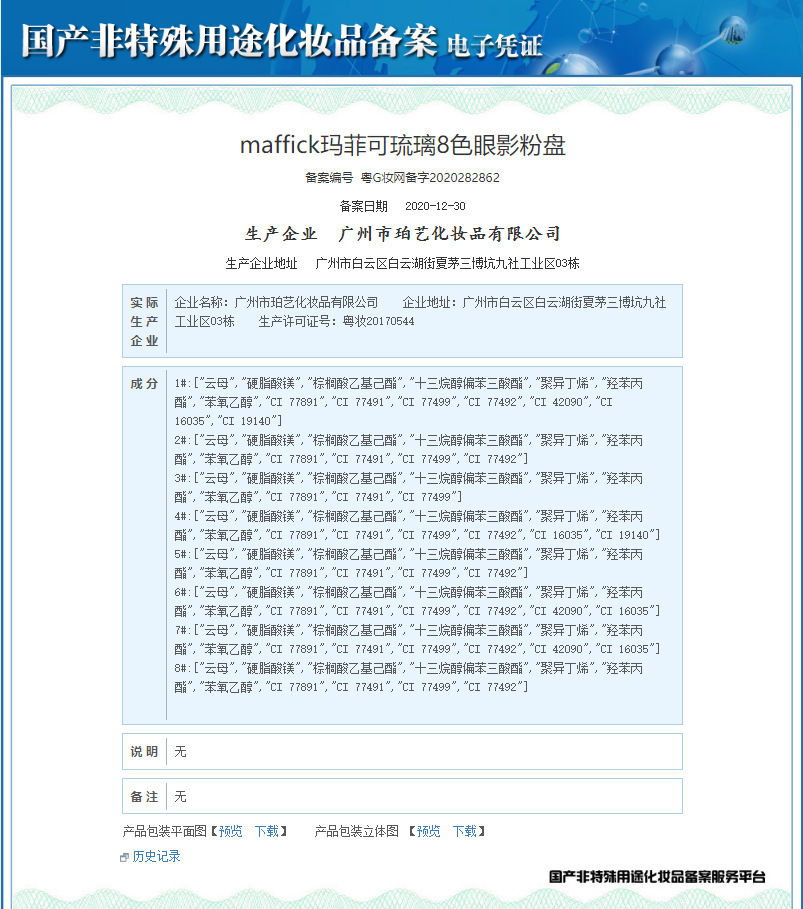
Task: Click the 备案编号 label
Action: 329,178
